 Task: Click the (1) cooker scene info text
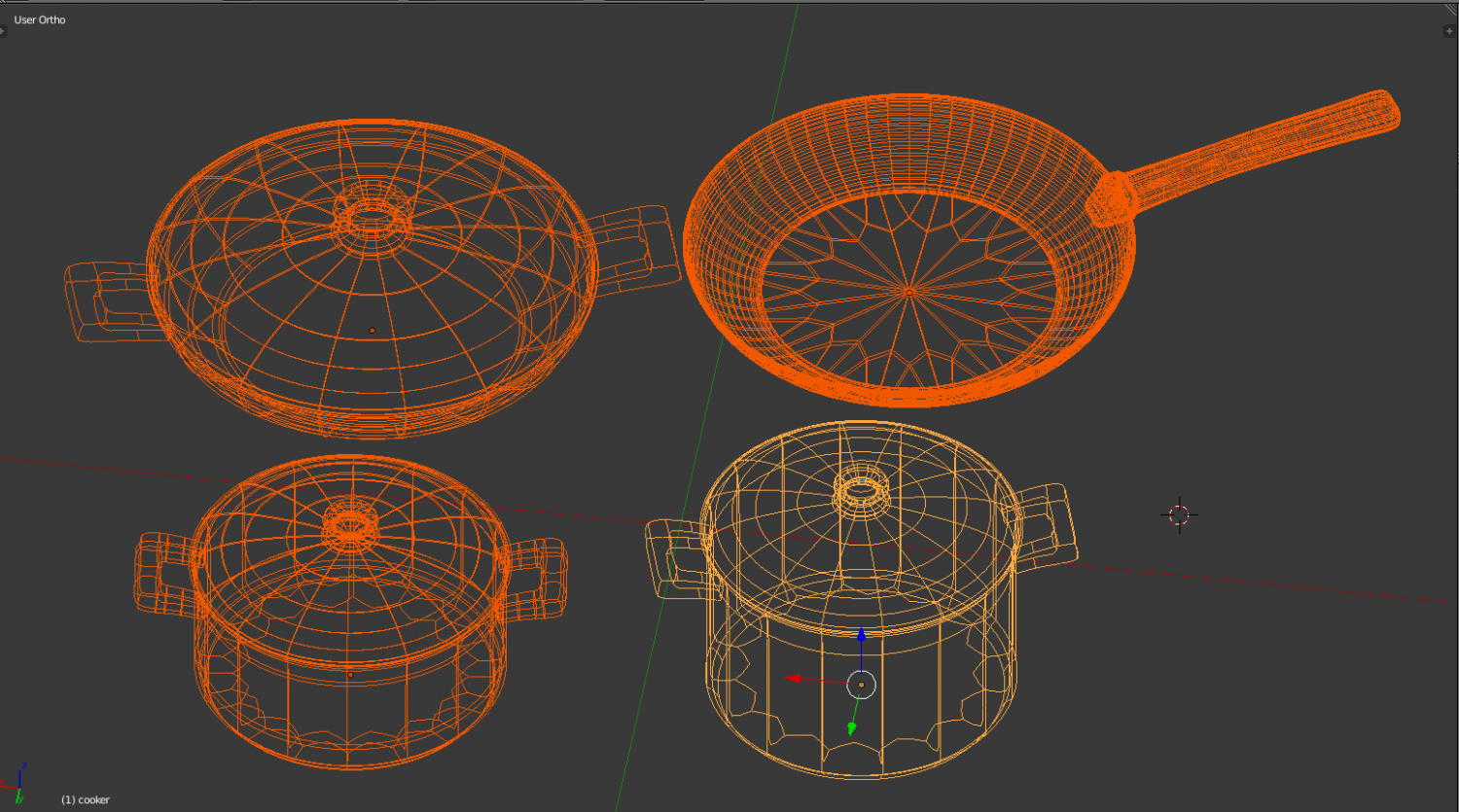tap(84, 799)
